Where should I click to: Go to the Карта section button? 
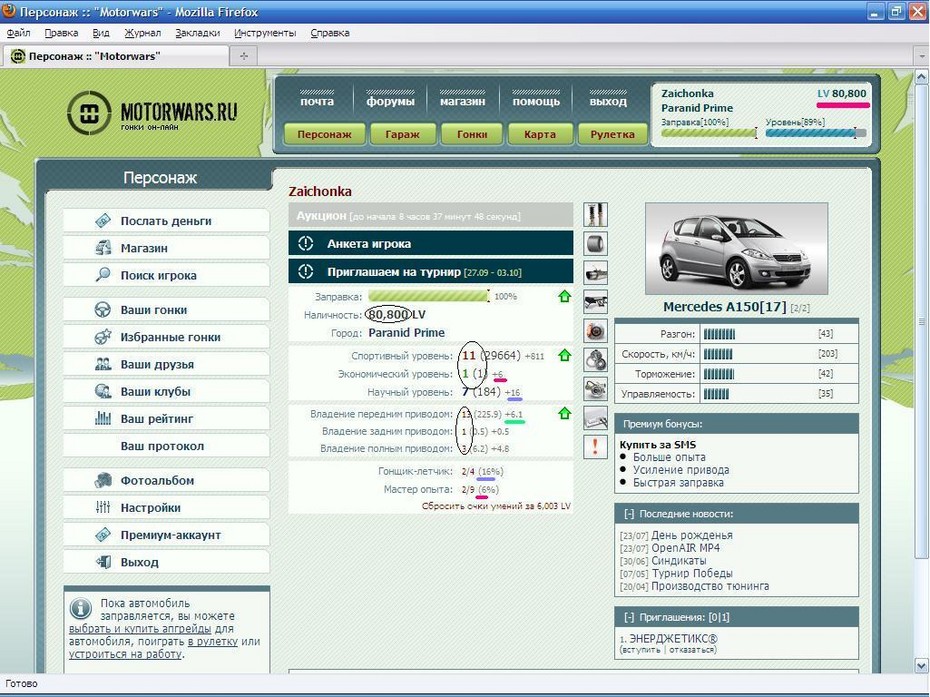(x=540, y=134)
